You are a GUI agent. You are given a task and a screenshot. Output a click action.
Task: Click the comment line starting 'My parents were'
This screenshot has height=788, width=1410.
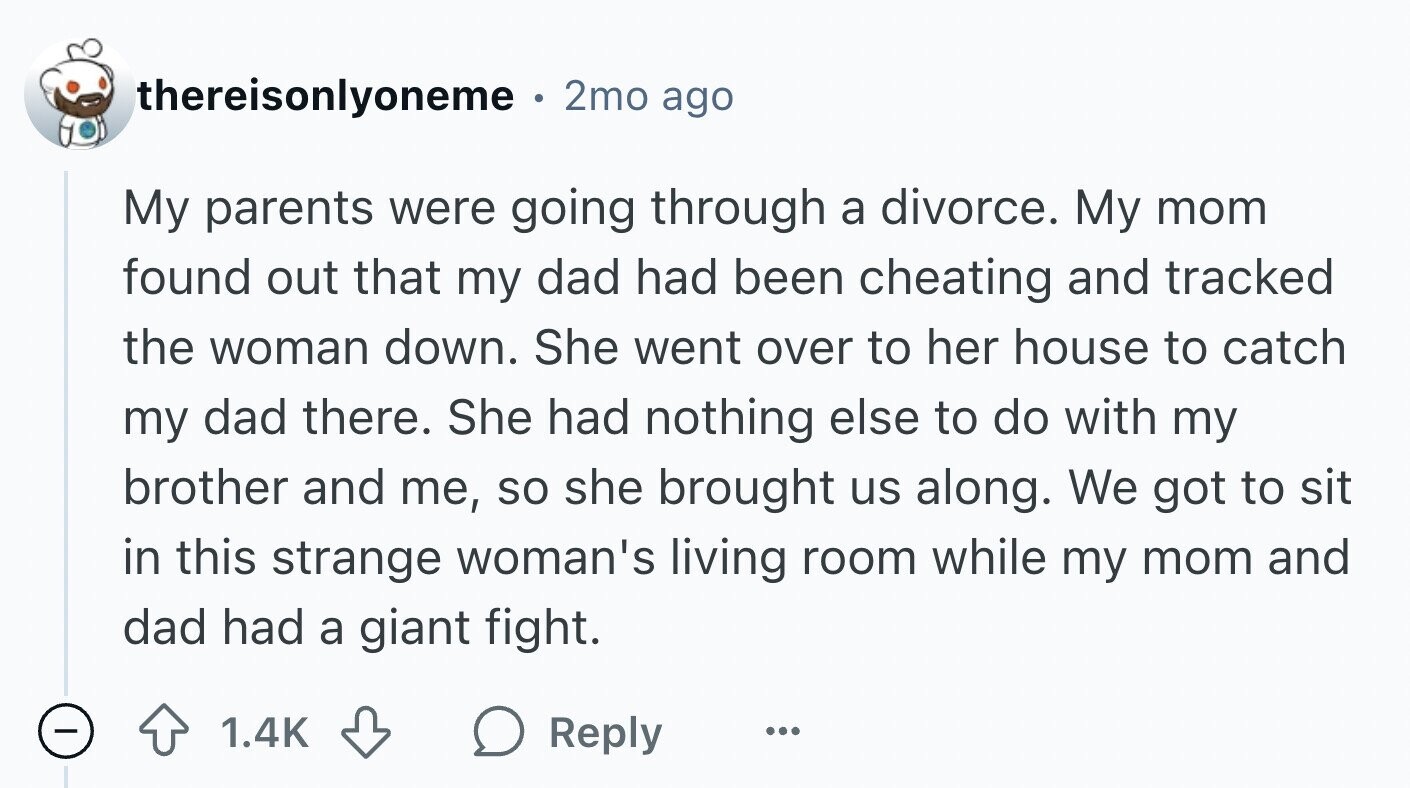tap(695, 209)
